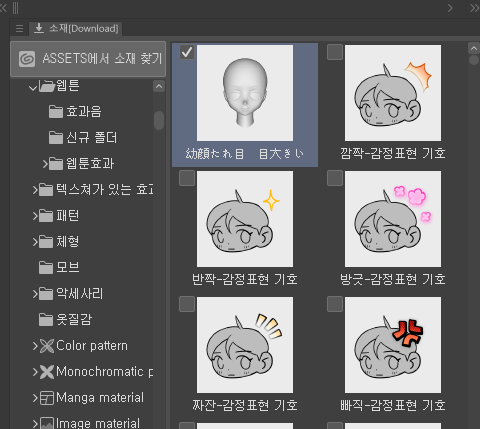Check the 방긋-감정표현 기호 checkbox
Screen dimensions: 480x429
coord(335,178)
